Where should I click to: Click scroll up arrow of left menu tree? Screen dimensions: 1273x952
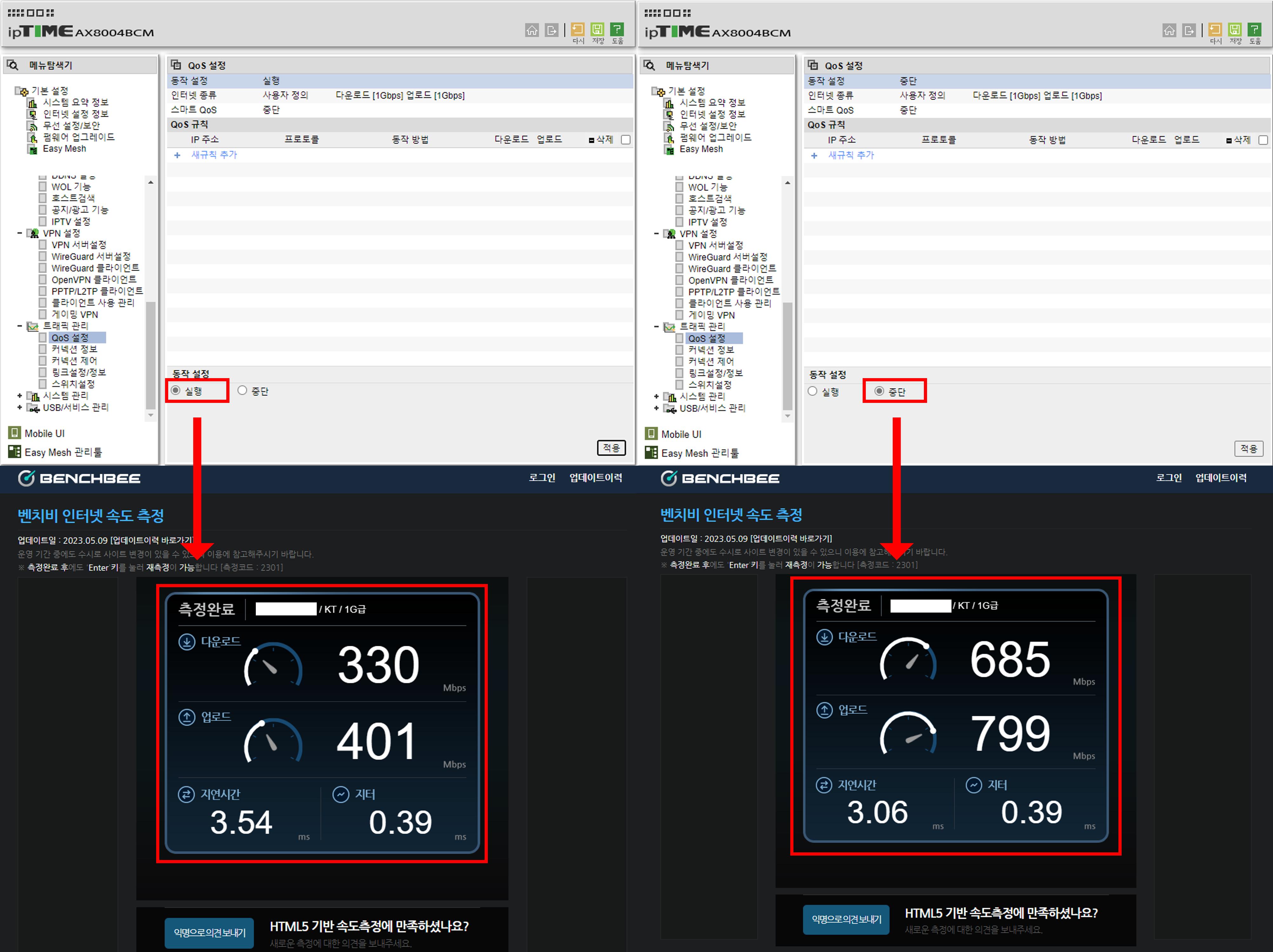coord(151,182)
